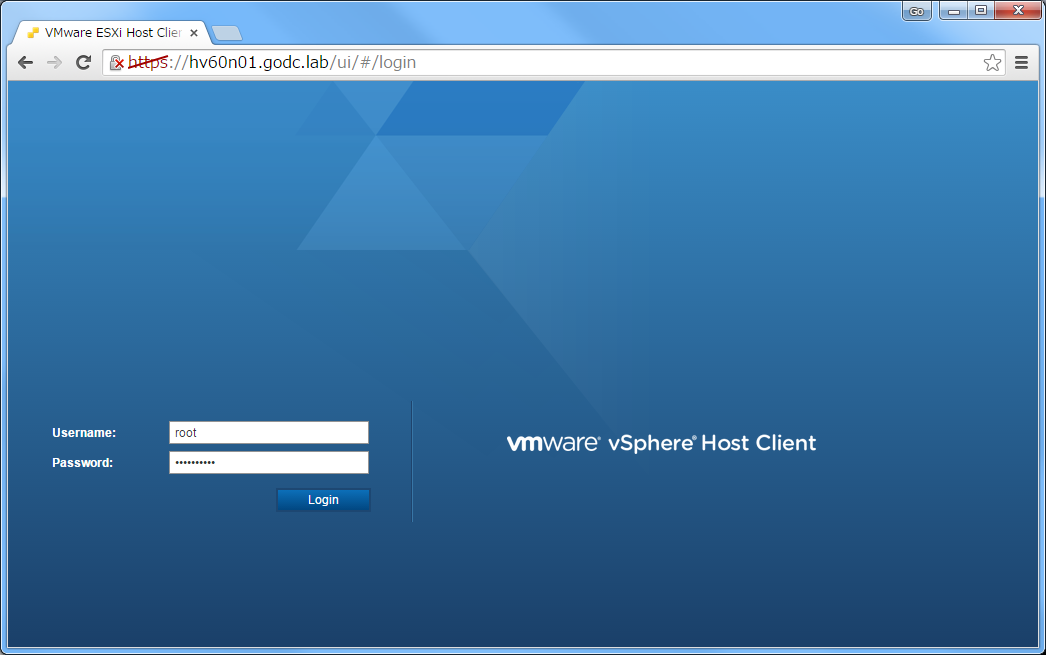Open a new browser tab
The image size is (1046, 655).
227,33
